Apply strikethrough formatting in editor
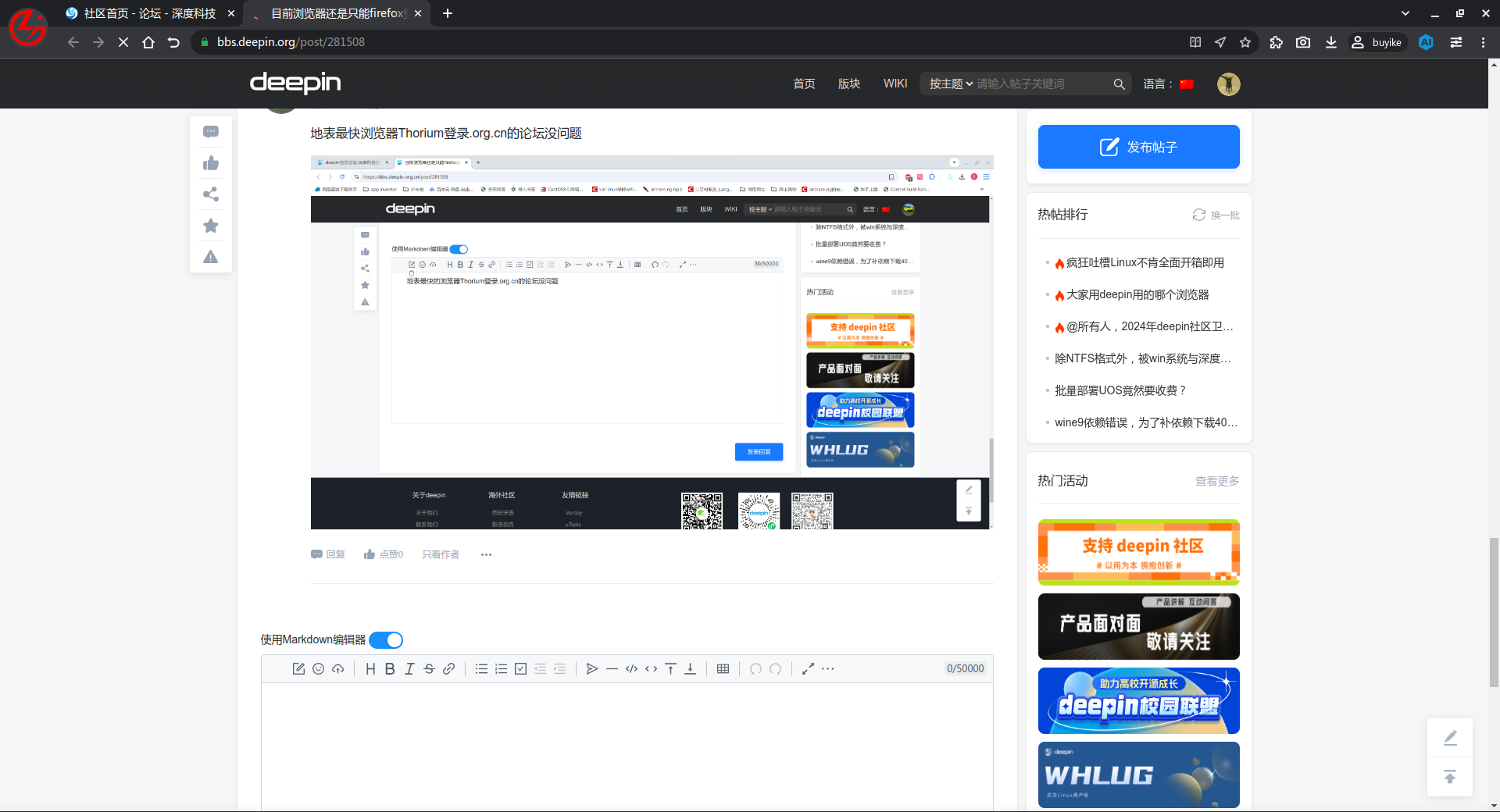Screen dimensions: 1500x812 [429, 669]
